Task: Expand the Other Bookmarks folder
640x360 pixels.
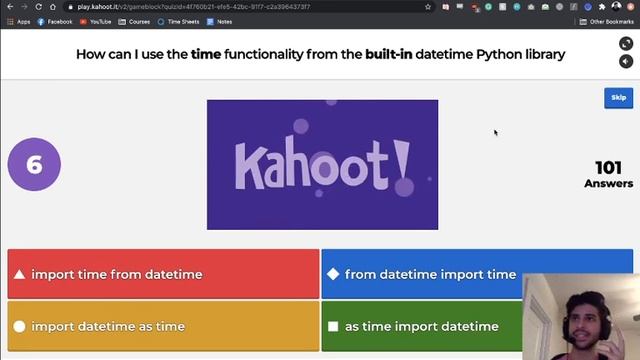Action: (607, 22)
